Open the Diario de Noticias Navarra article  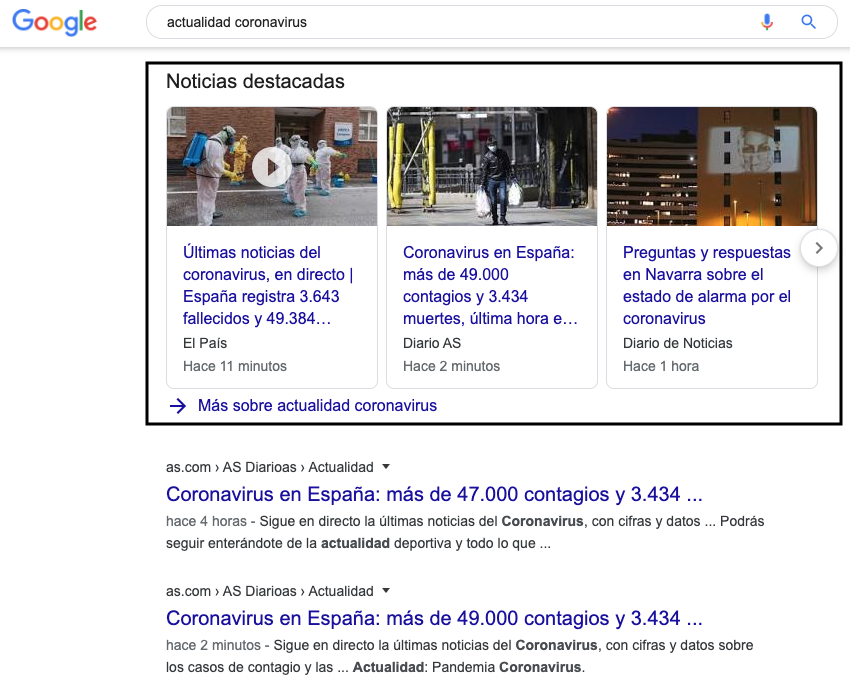[x=703, y=284]
